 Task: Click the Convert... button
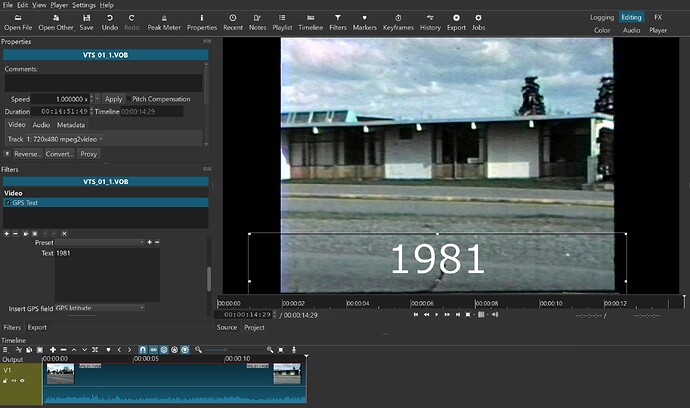(x=59, y=154)
